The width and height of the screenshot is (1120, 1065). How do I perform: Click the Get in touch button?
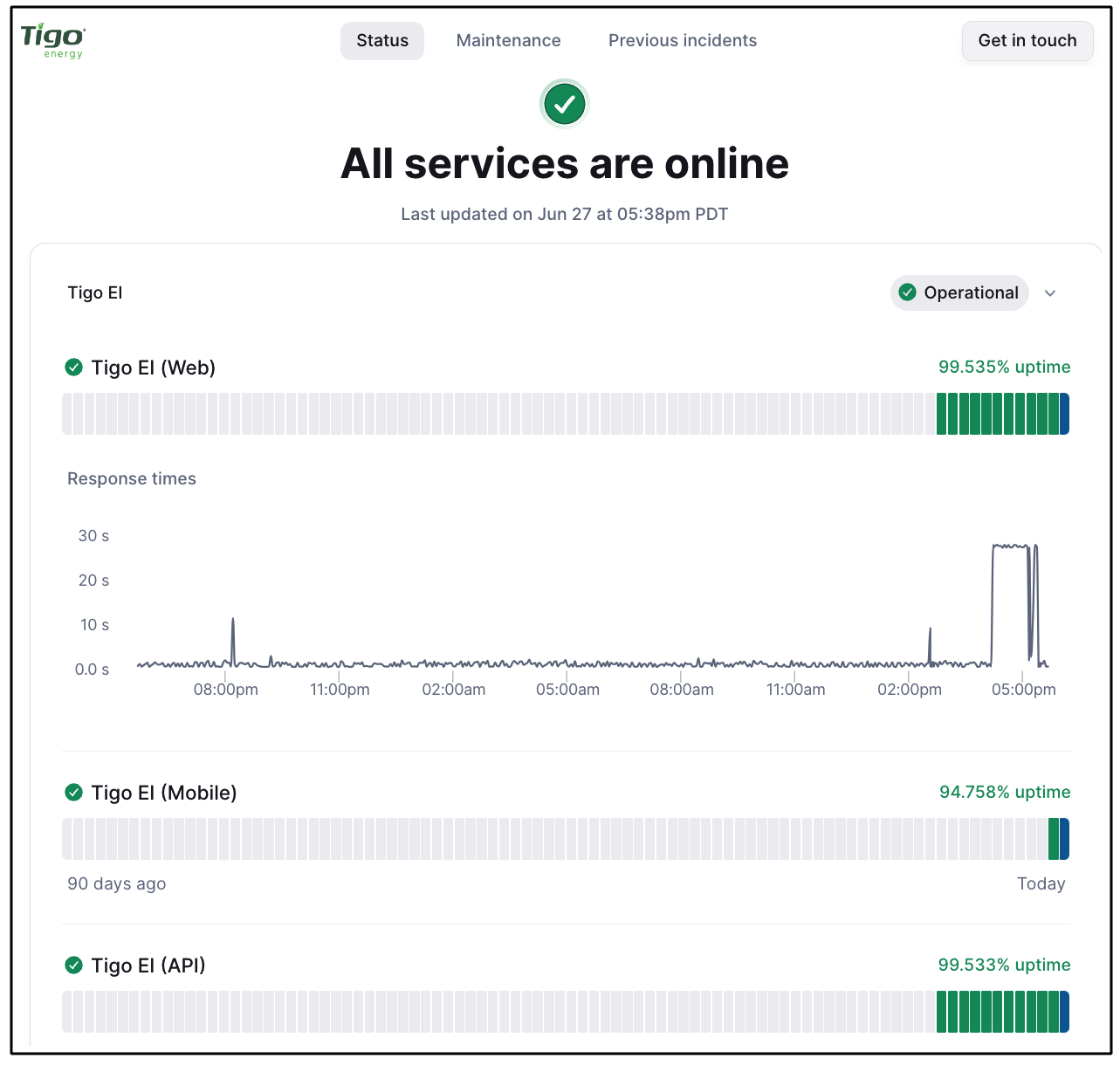(x=1027, y=41)
